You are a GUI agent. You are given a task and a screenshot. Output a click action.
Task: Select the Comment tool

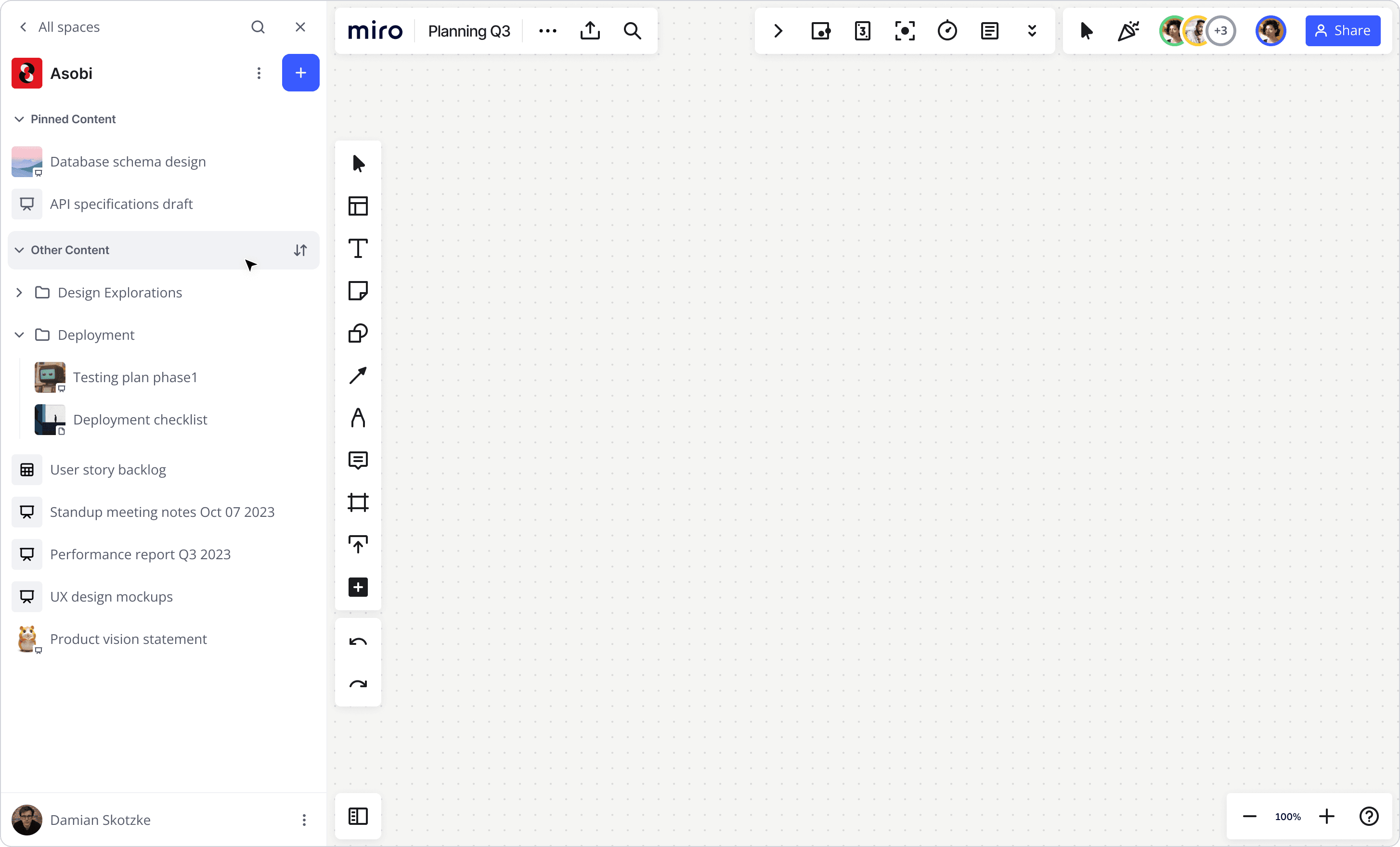click(358, 460)
